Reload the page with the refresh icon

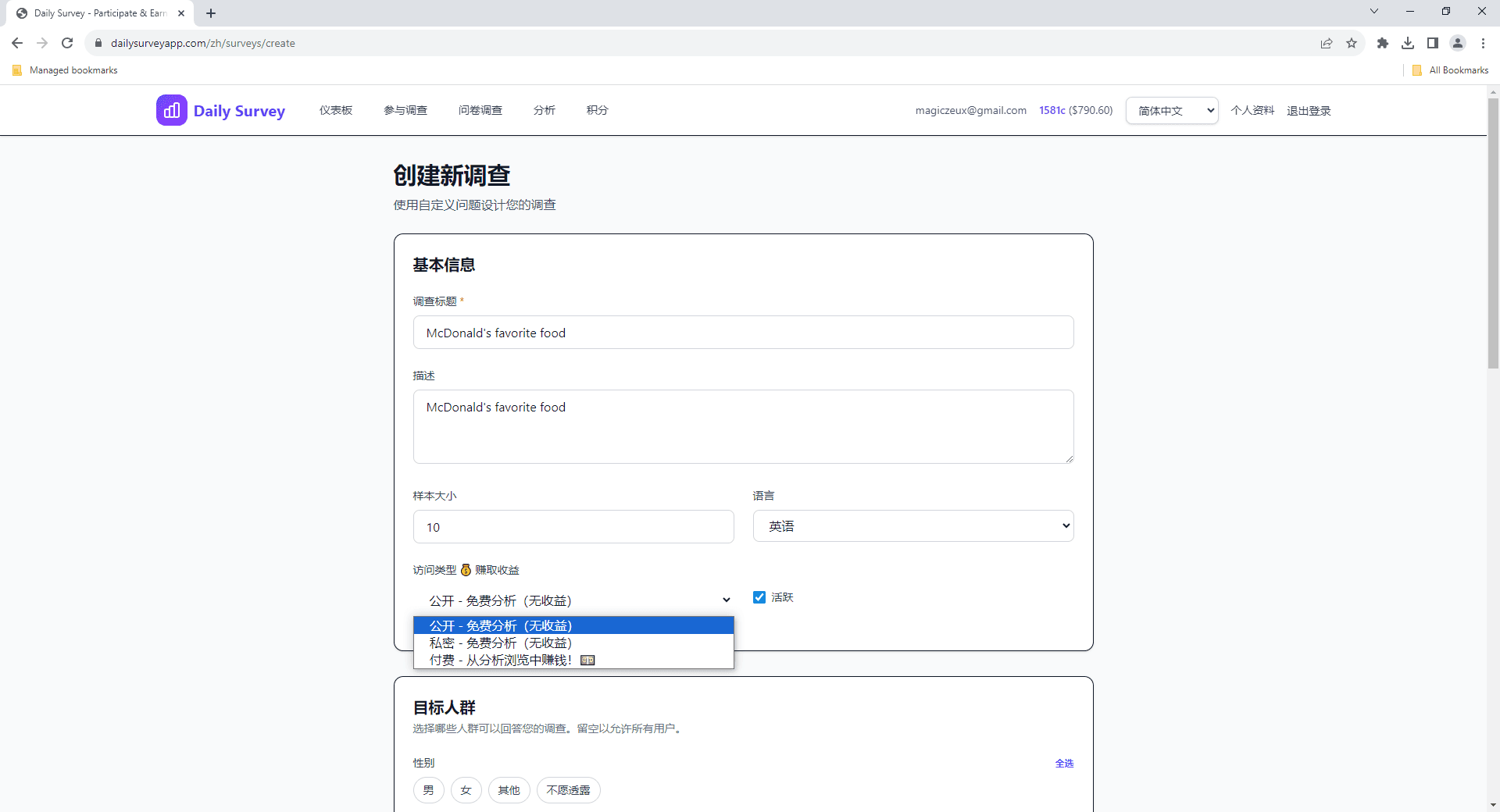pyautogui.click(x=67, y=43)
